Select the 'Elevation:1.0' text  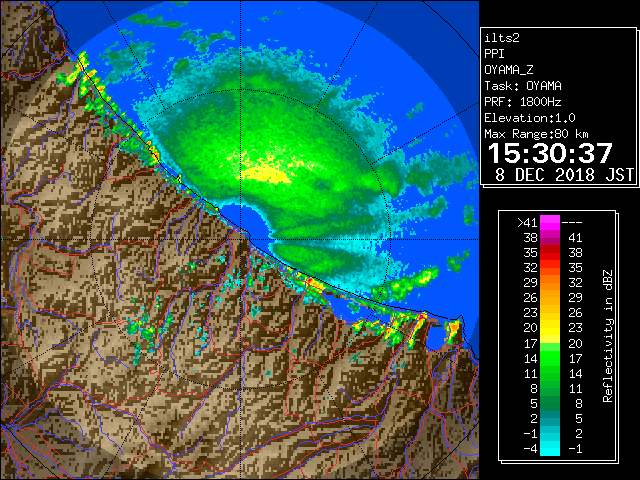tap(530, 118)
